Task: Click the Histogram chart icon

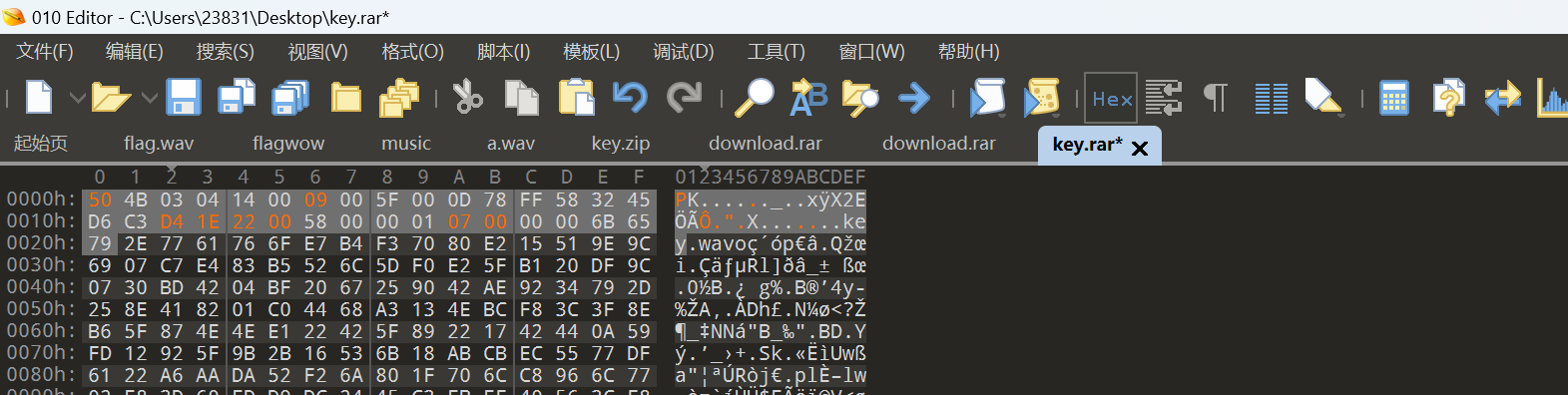Action: (1553, 98)
